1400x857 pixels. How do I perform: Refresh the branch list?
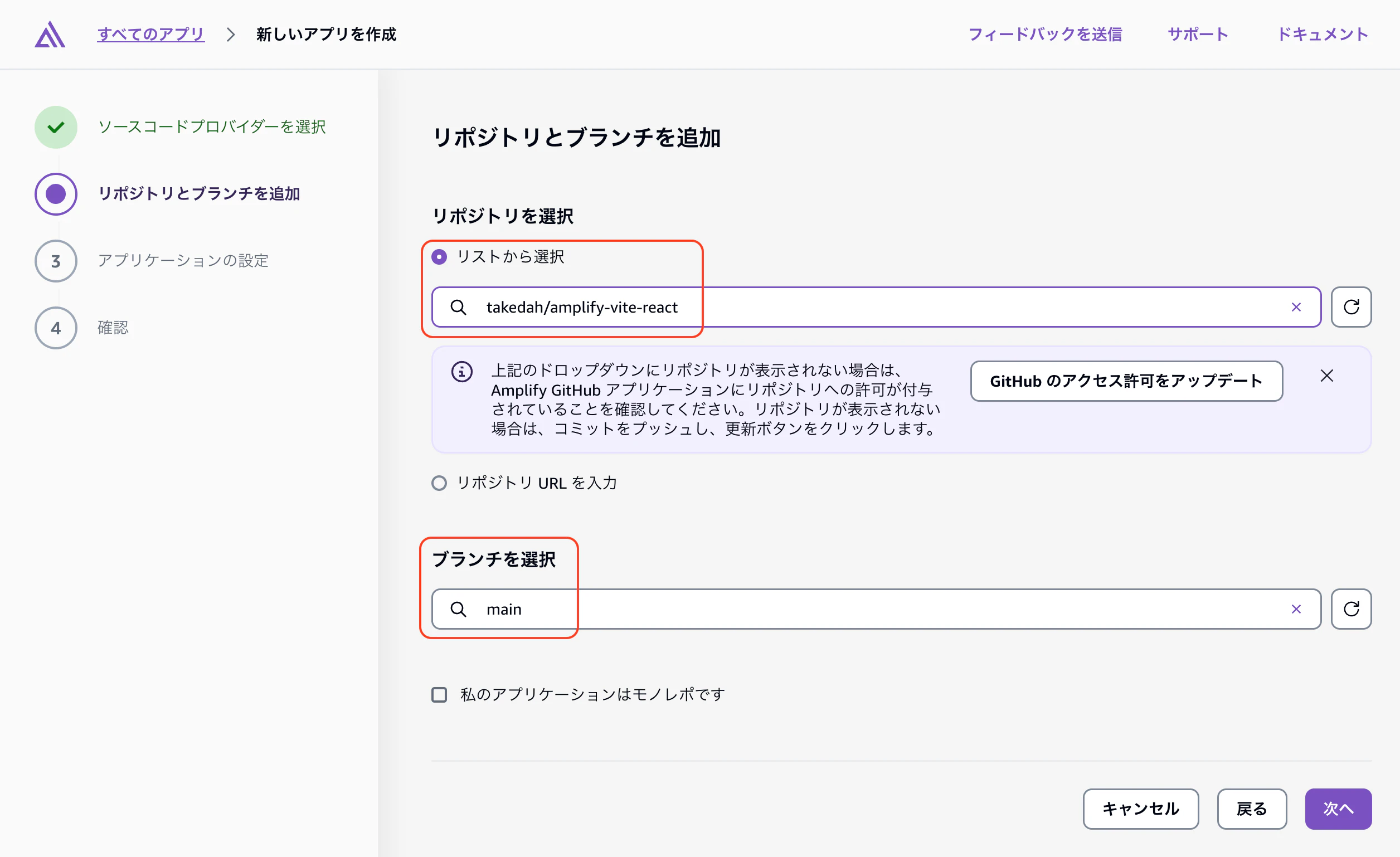pyautogui.click(x=1351, y=610)
